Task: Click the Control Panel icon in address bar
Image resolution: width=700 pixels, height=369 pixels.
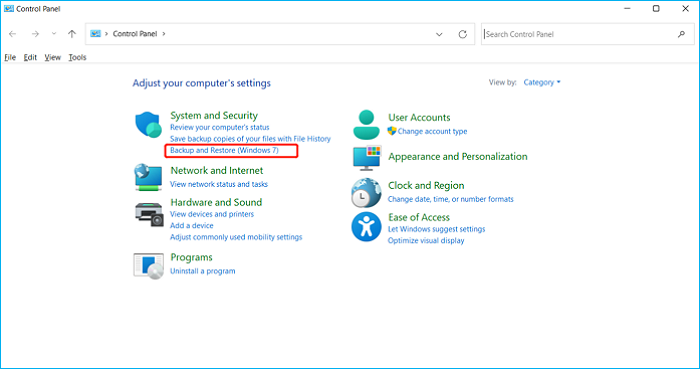Action: 95,34
